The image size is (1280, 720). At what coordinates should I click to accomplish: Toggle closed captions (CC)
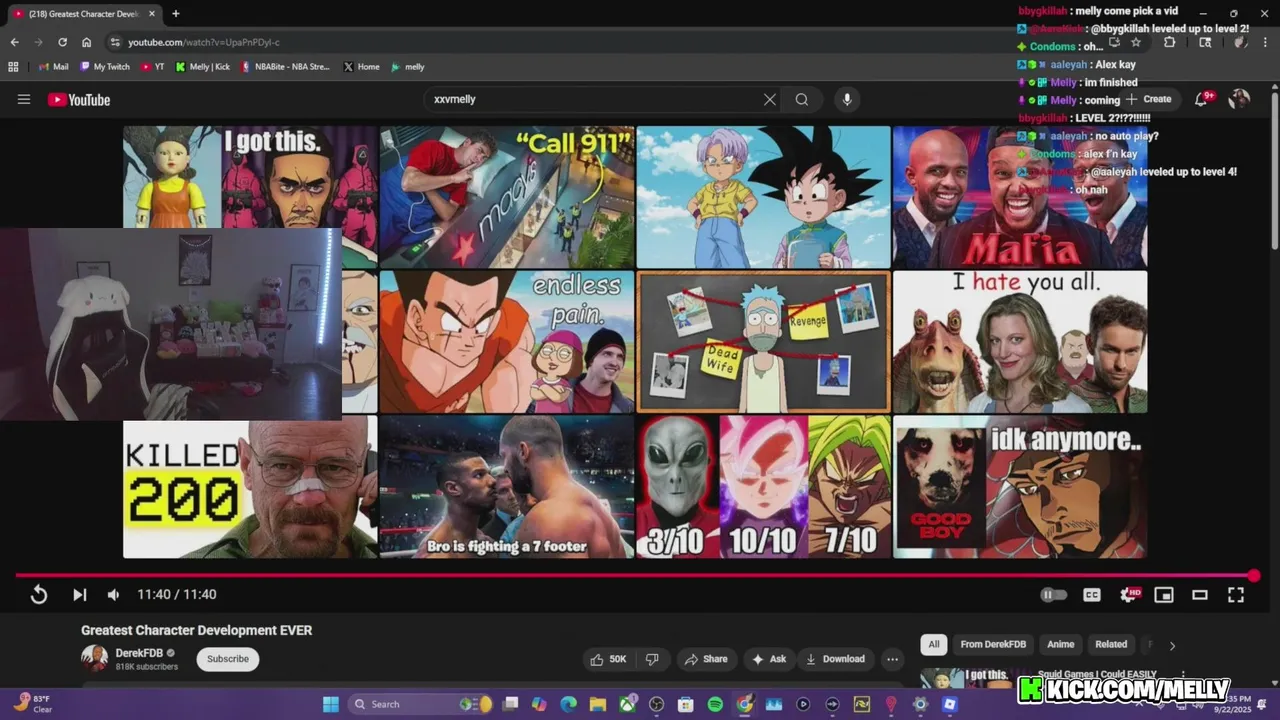pyautogui.click(x=1092, y=595)
